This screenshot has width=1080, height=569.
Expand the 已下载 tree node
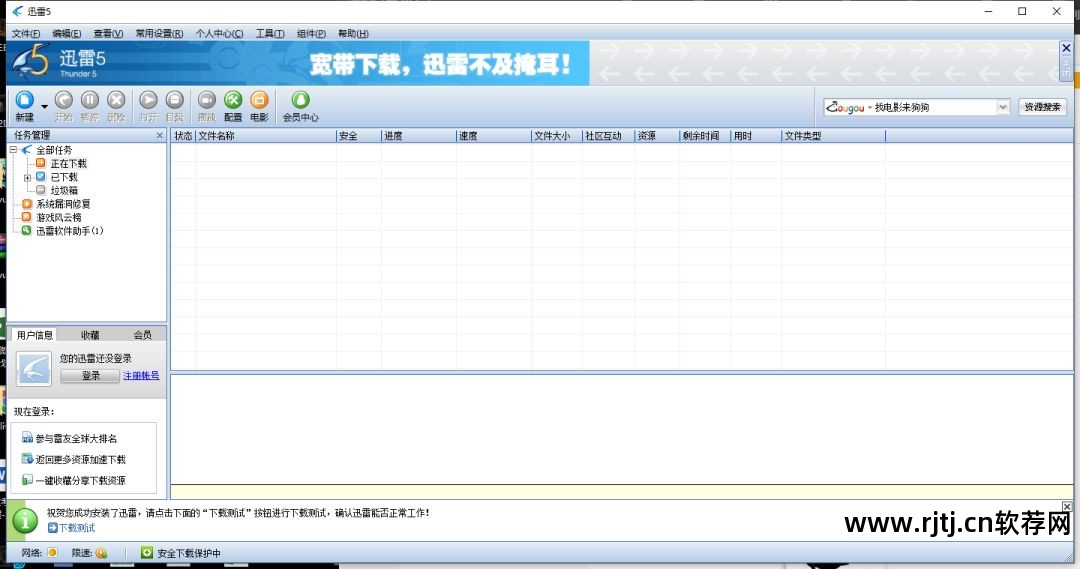tap(28, 177)
